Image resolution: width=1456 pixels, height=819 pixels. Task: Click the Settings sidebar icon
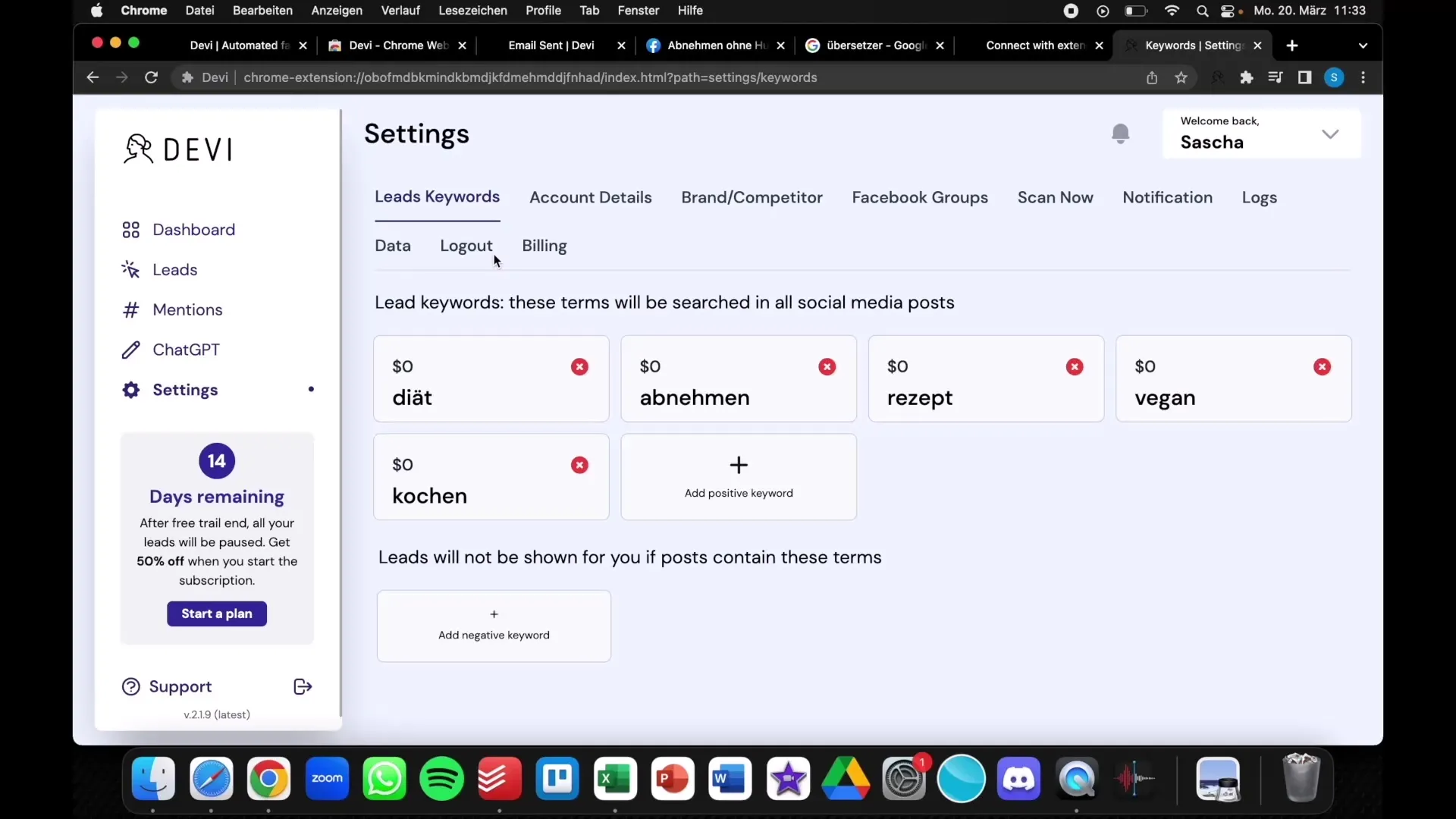[x=131, y=389]
